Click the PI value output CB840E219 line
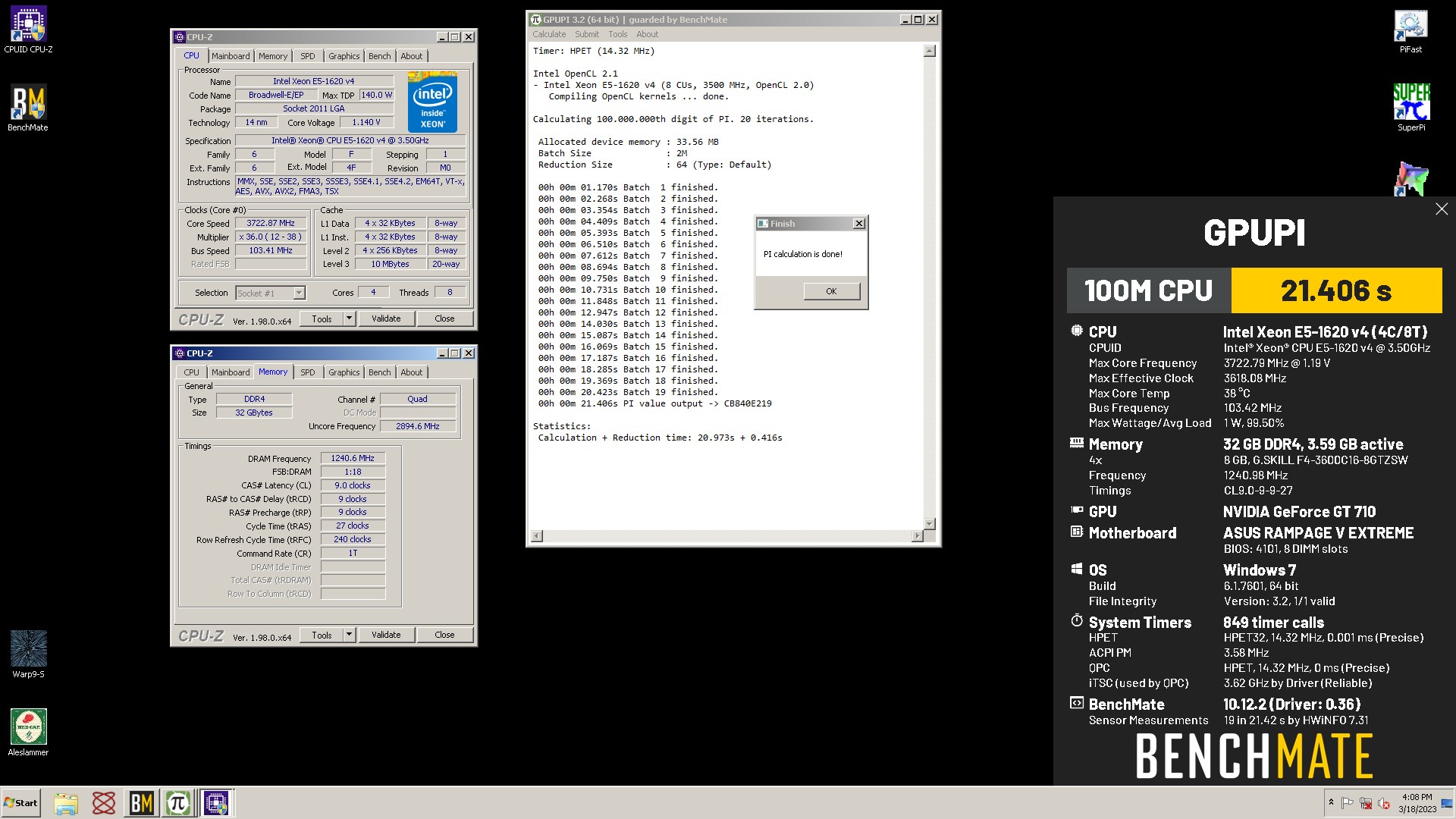Image resolution: width=1456 pixels, height=819 pixels. (x=654, y=403)
